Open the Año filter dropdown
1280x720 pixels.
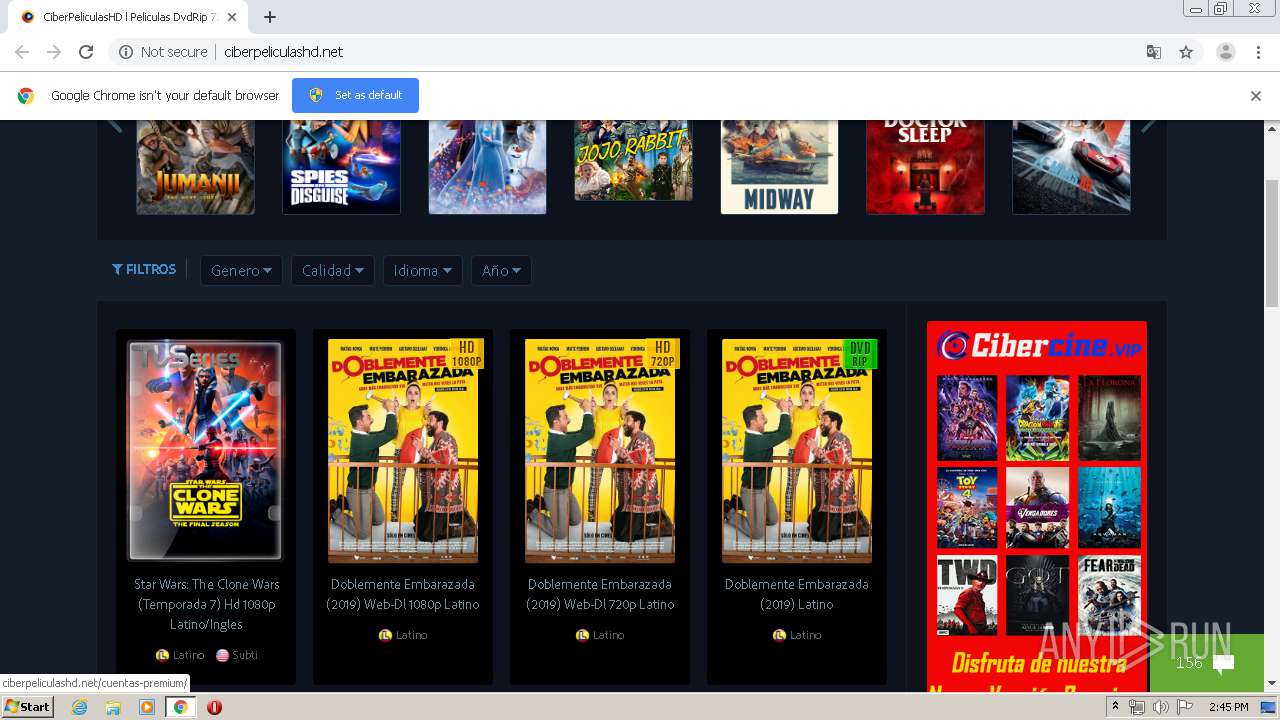[501, 270]
